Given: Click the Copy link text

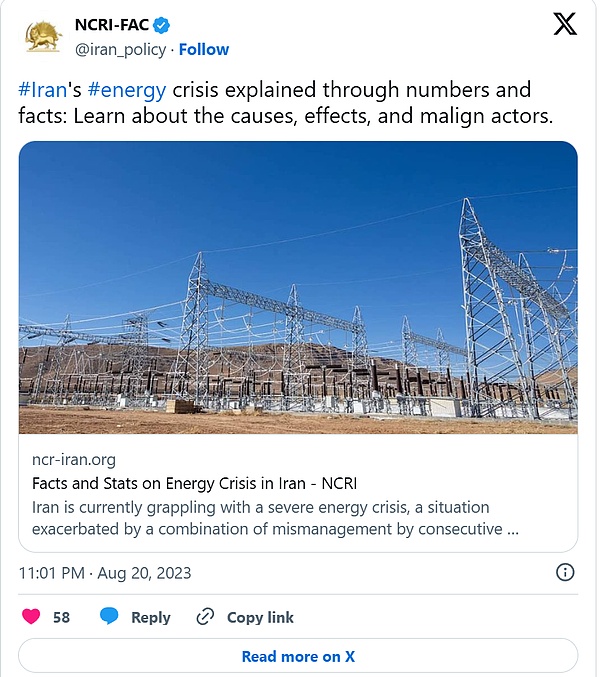Looking at the screenshot, I should click(260, 617).
